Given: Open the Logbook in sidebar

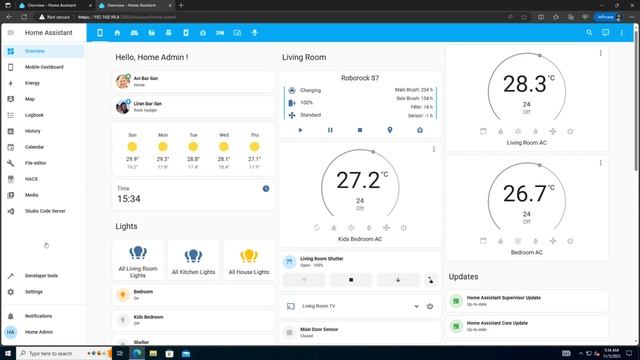Looking at the screenshot, I should [44, 115].
